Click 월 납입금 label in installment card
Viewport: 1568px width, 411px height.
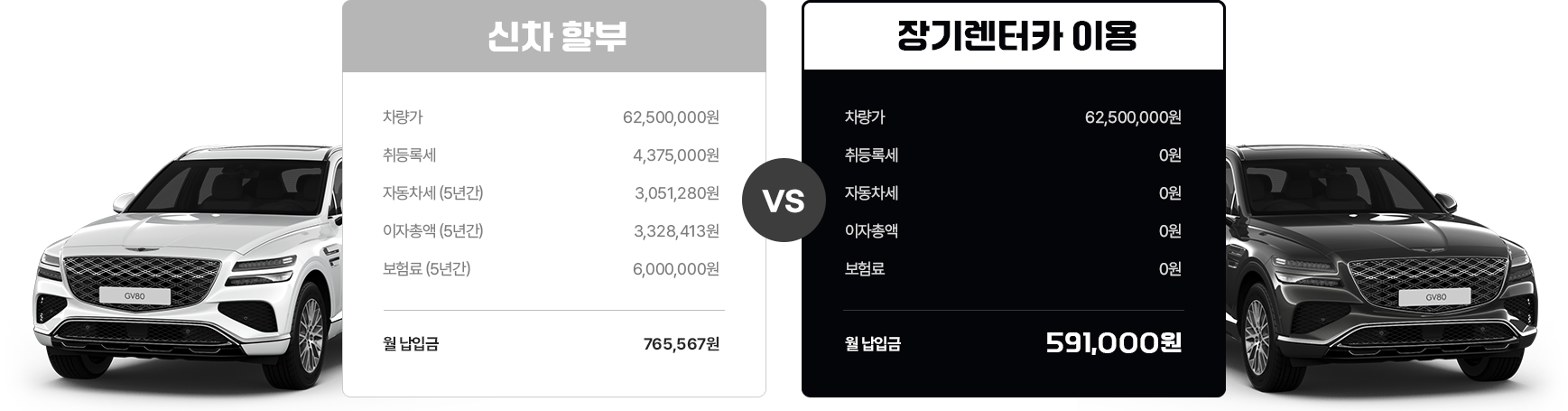411,344
